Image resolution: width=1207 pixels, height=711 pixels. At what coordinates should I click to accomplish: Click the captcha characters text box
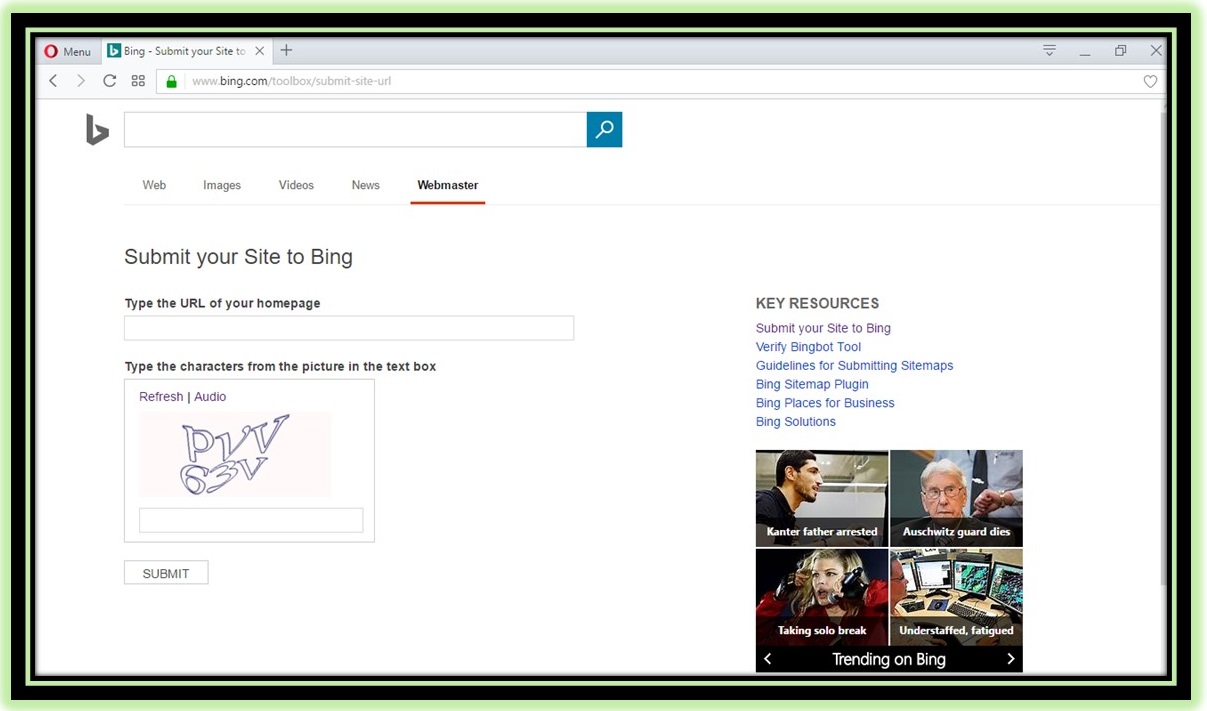251,520
